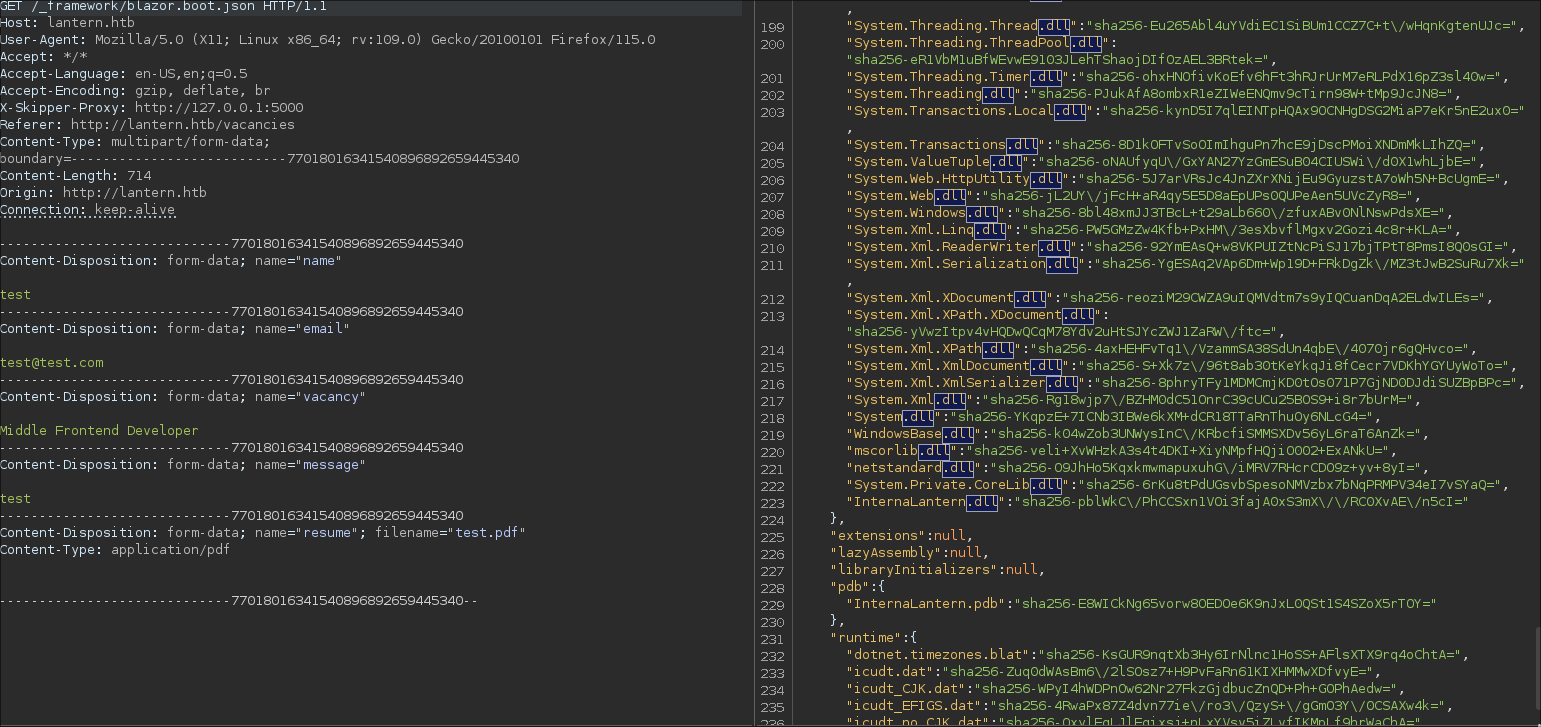Select the test@test.com email value
Image resolution: width=1541 pixels, height=727 pixels.
tap(52, 363)
